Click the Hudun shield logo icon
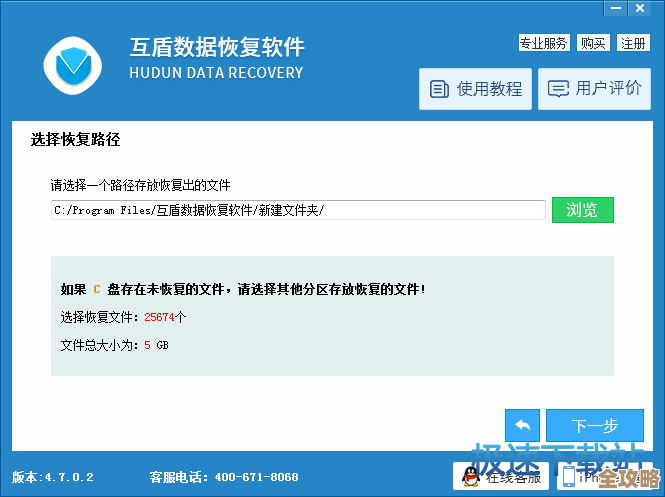Viewport: 665px width, 497px height. click(x=73, y=65)
